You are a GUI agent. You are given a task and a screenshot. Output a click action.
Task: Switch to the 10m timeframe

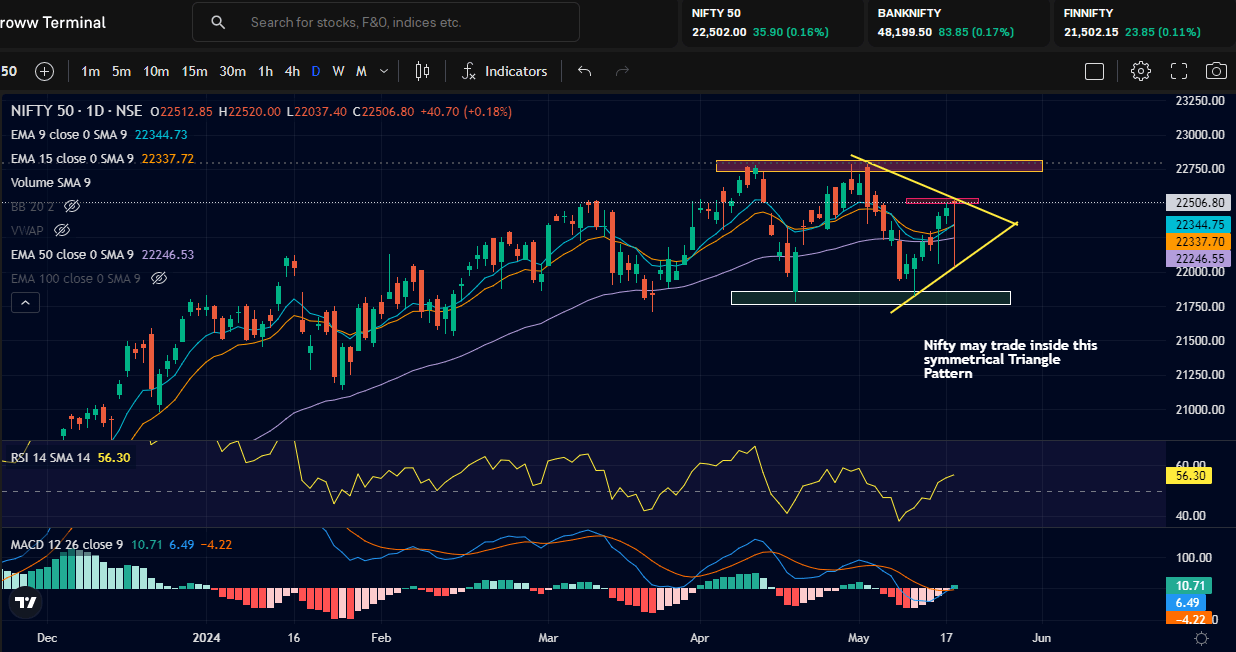[x=156, y=71]
